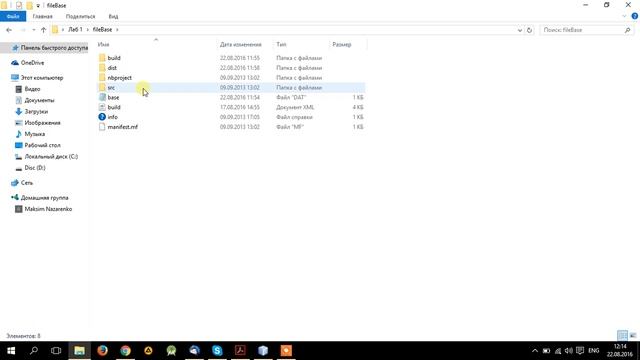This screenshot has width=640, height=360.
Task: Open Disc (D:) in navigation pane
Action: (x=35, y=168)
